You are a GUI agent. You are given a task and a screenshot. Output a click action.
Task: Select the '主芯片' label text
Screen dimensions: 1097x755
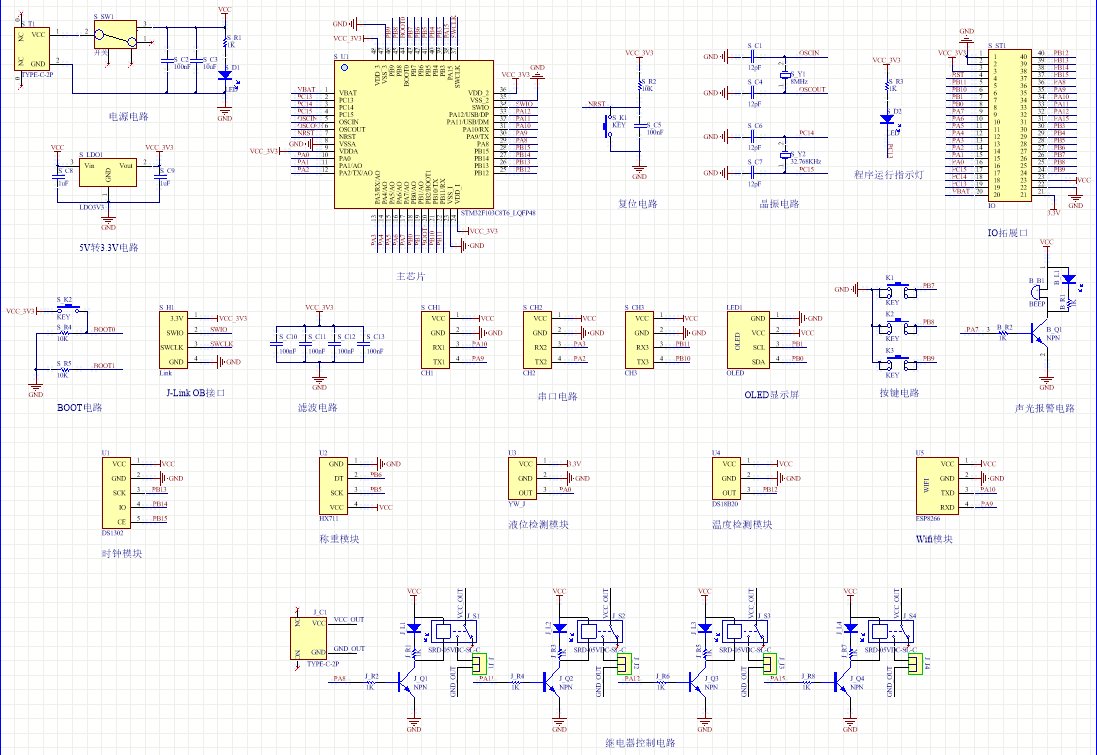point(411,276)
